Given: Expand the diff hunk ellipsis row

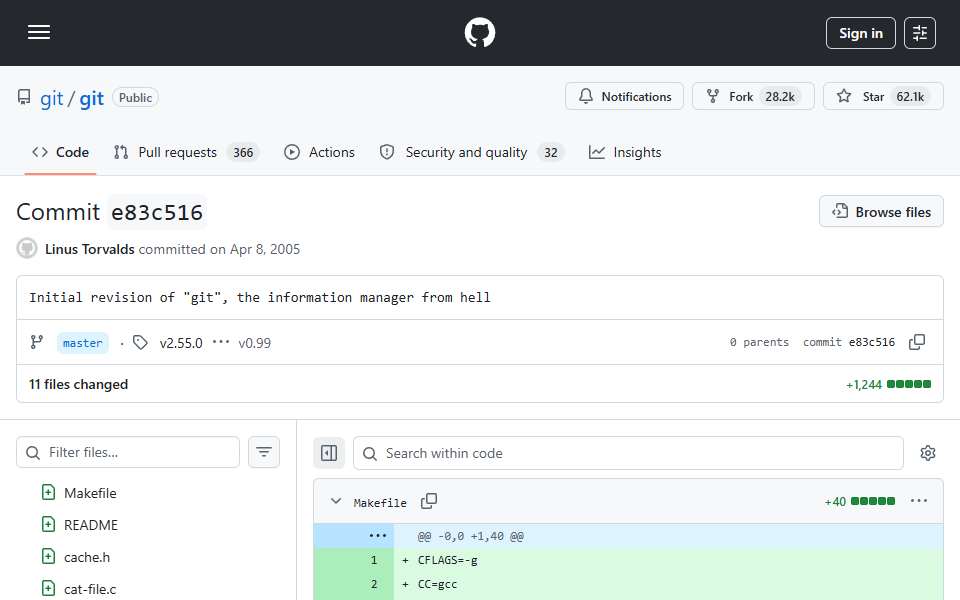Looking at the screenshot, I should pos(378,536).
